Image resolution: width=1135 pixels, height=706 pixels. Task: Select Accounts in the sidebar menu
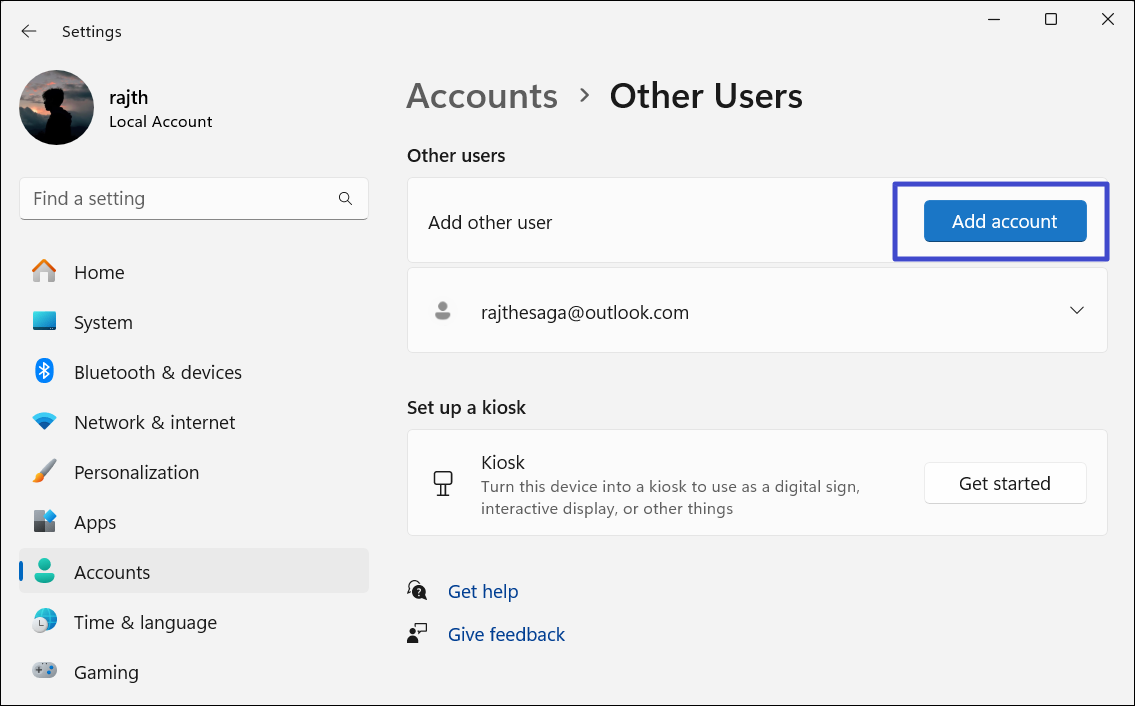[112, 572]
